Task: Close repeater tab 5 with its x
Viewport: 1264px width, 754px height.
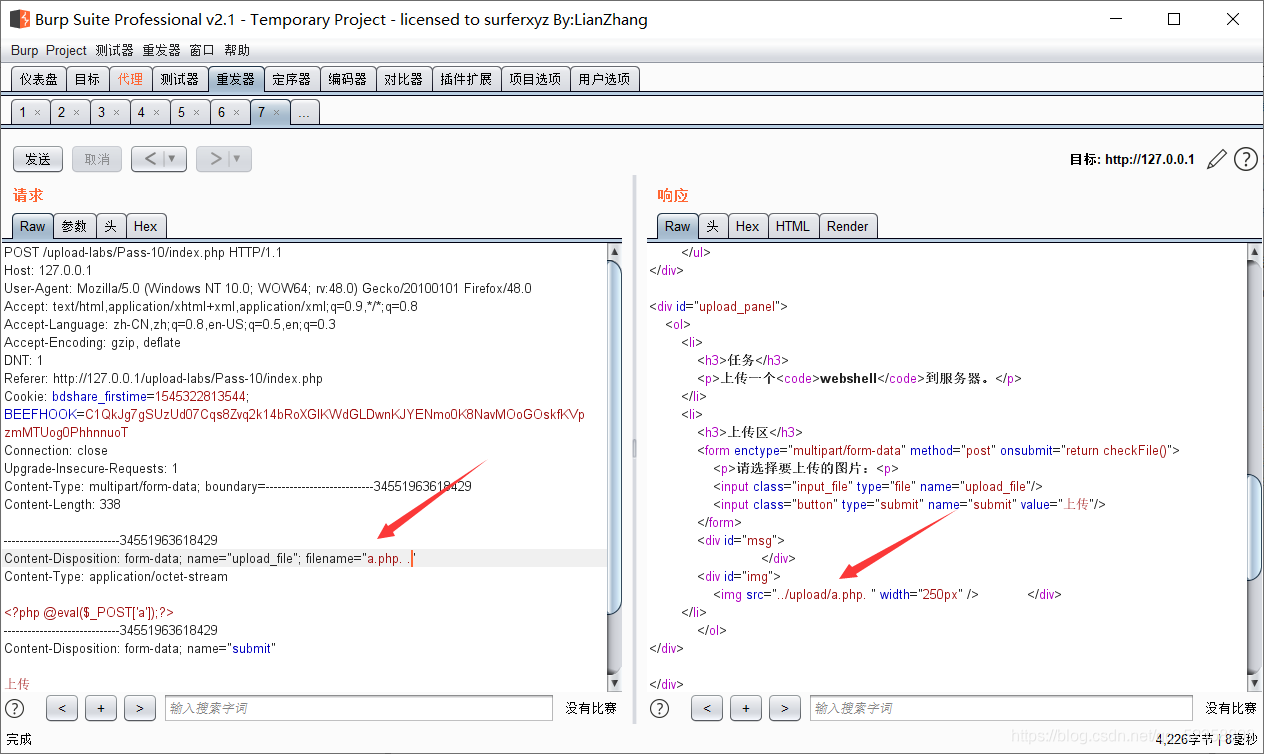Action: [197, 113]
